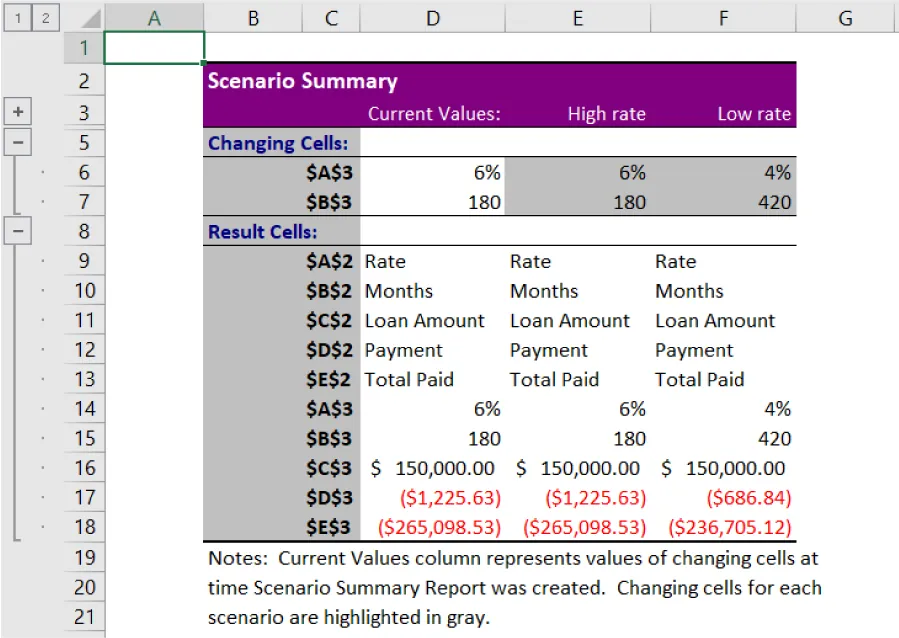The height and width of the screenshot is (638, 899).
Task: Click the Changing Cells label
Action: click(x=278, y=142)
